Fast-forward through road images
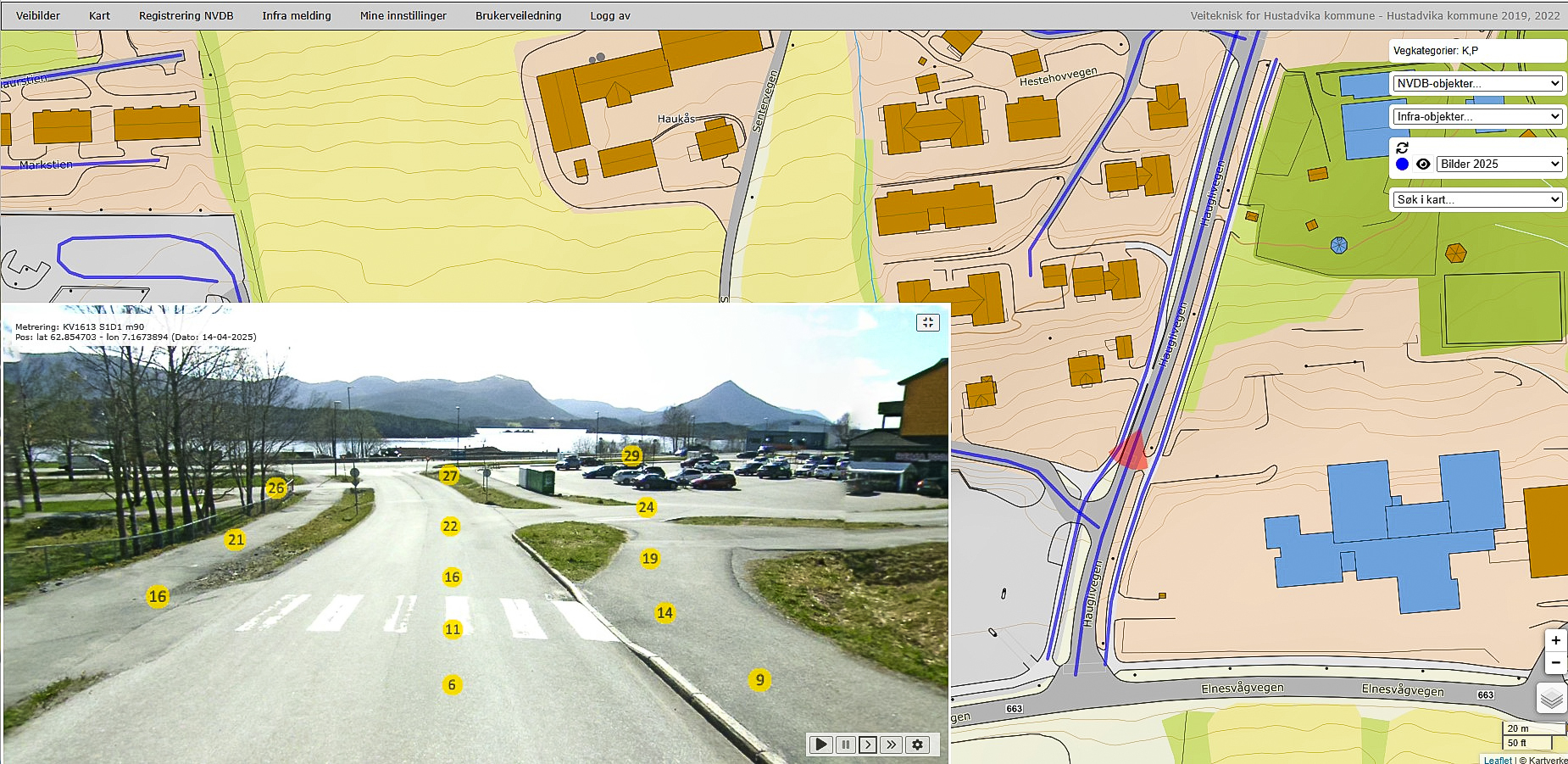This screenshot has height=764, width=1568. pos(891,744)
